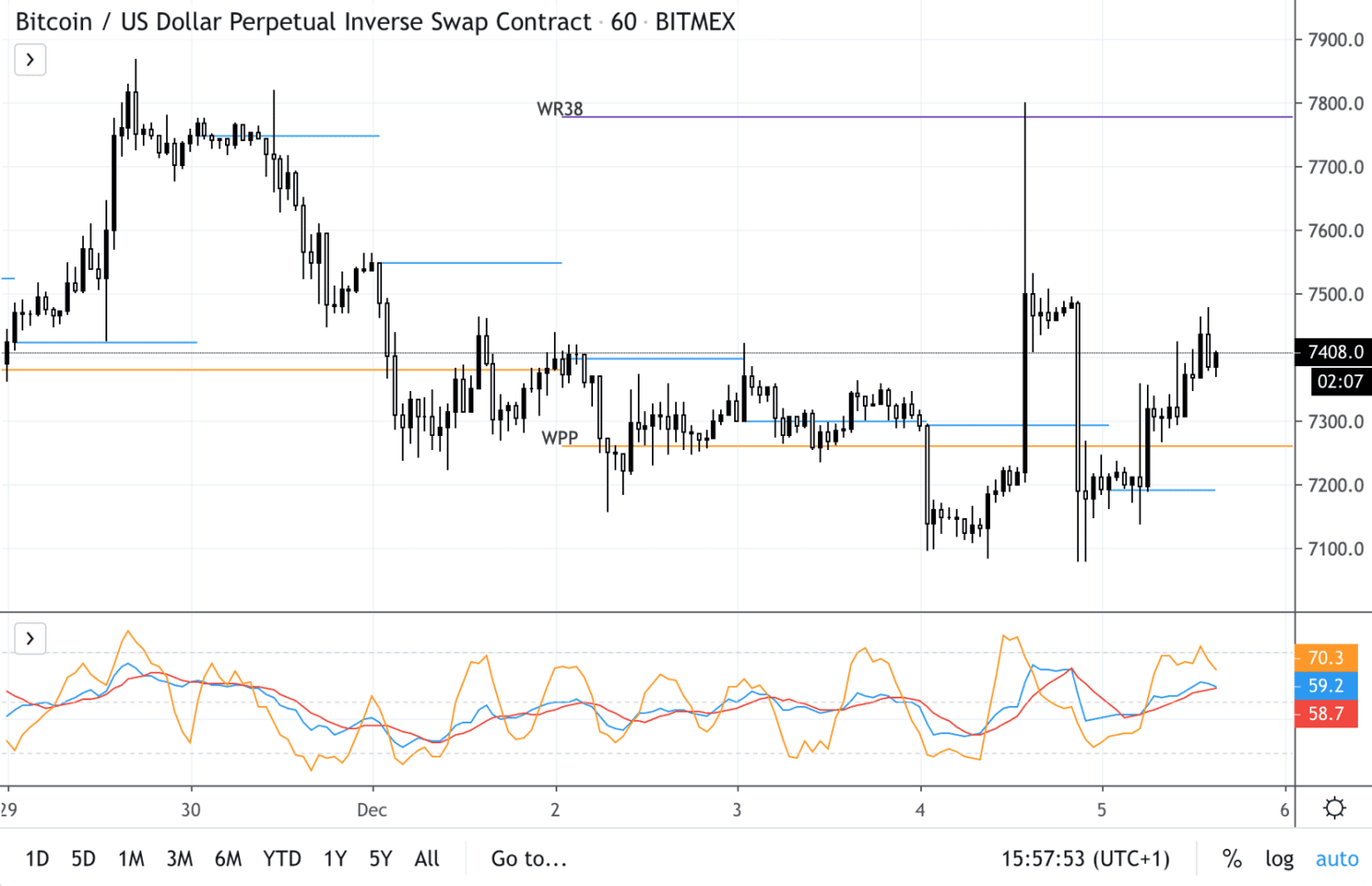This screenshot has width=1372, height=886.
Task: Click the 7500.0 price axis label
Action: [1336, 294]
